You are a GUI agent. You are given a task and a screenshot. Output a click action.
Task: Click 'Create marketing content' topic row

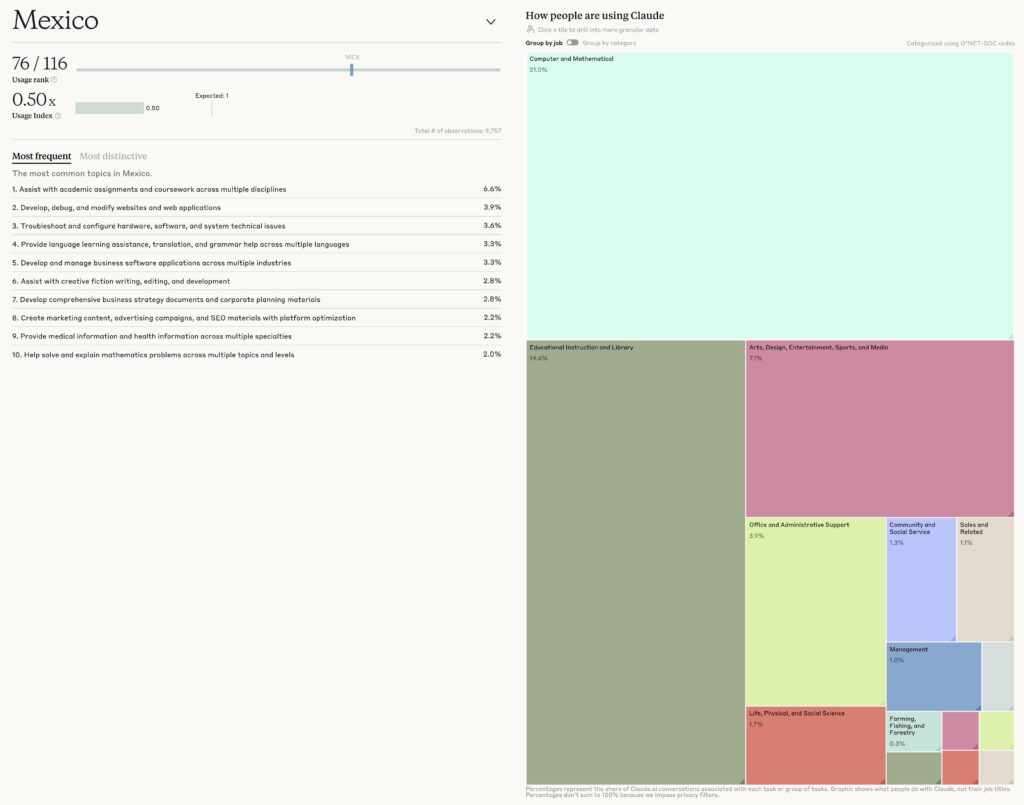pos(257,318)
